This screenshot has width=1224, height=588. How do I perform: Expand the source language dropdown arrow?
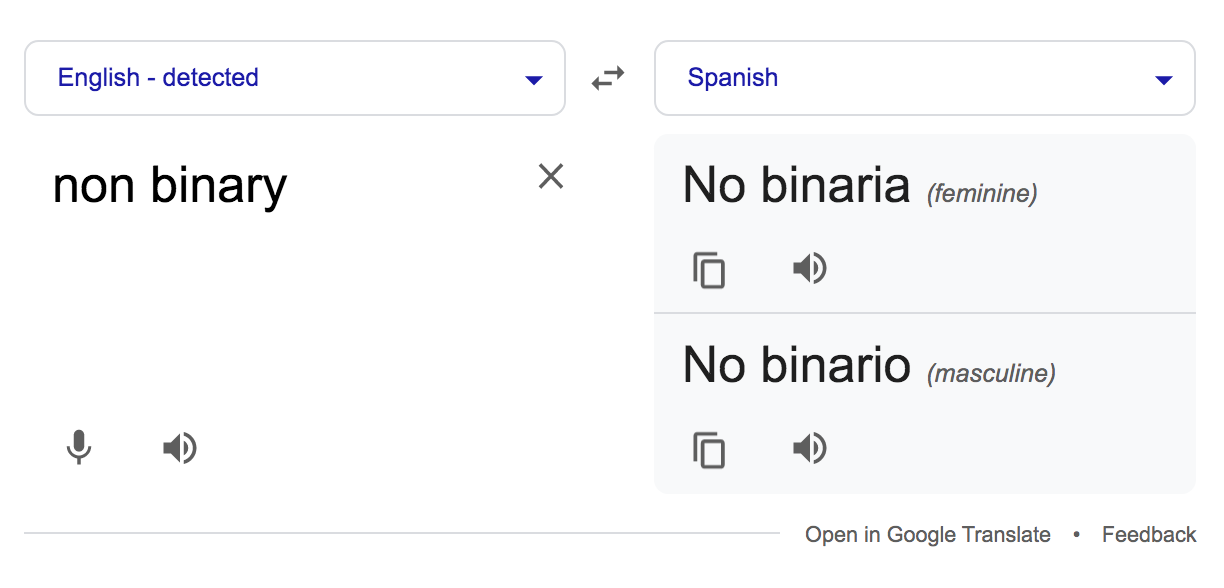[534, 80]
